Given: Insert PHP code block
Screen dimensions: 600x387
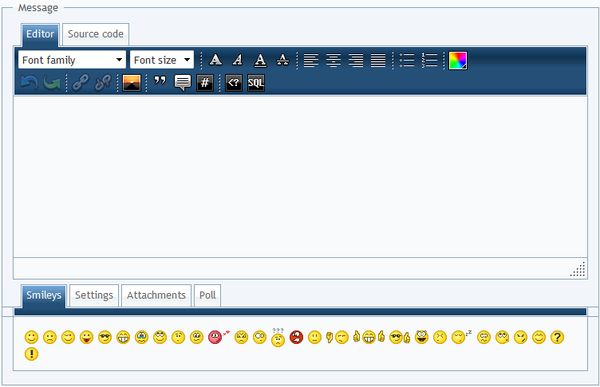Looking at the screenshot, I should coord(233,83).
